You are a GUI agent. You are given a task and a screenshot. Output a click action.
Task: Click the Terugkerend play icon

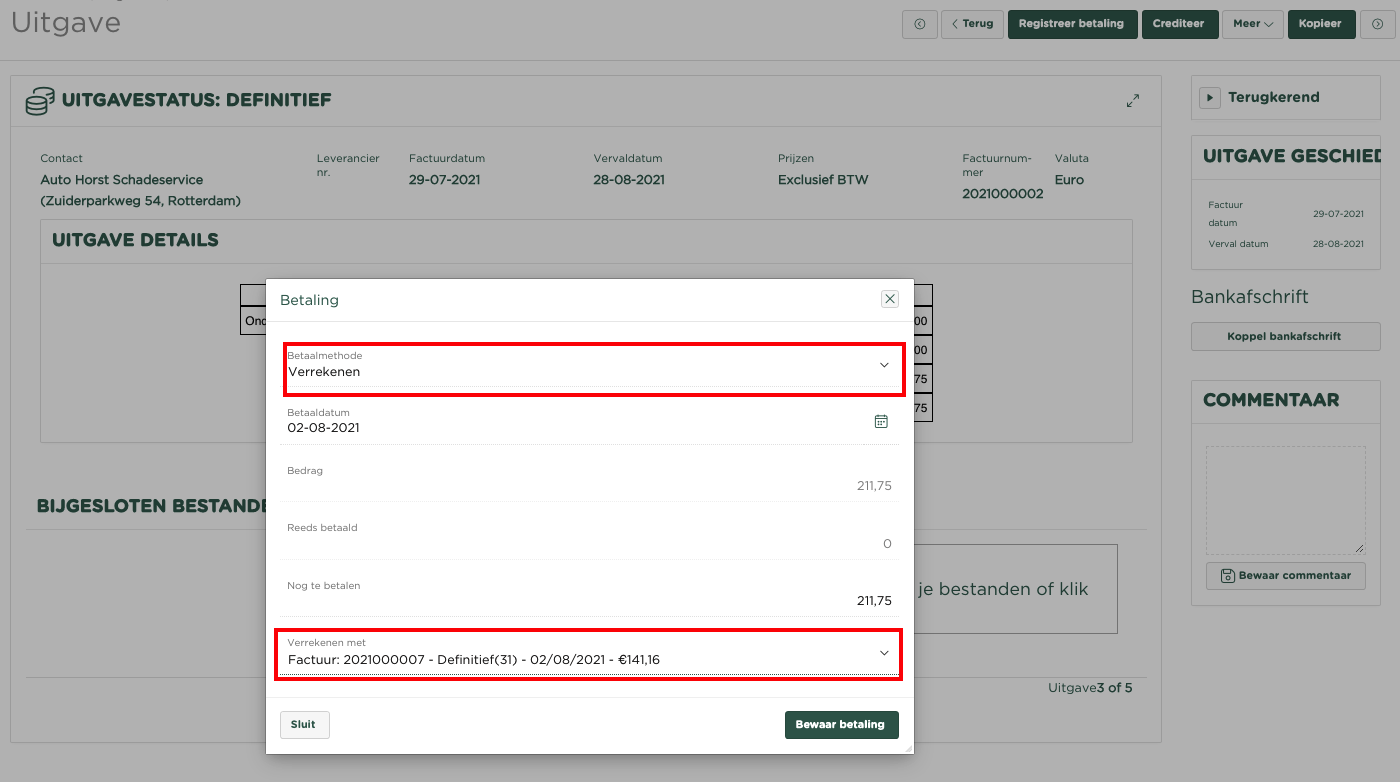point(1210,98)
